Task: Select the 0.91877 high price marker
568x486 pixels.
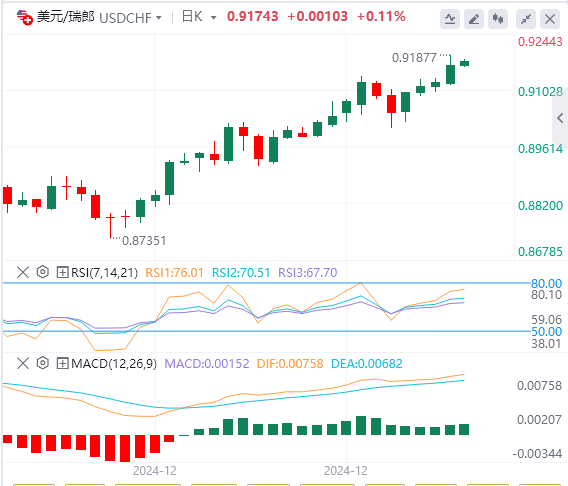Action: coord(414,58)
